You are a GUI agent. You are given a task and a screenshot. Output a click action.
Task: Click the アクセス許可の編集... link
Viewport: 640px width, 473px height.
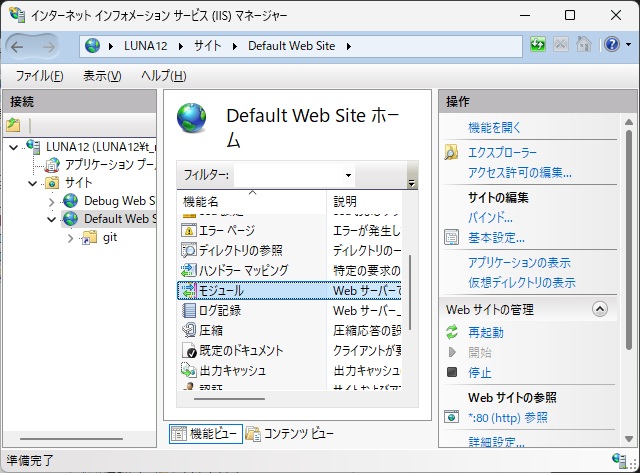click(x=520, y=173)
